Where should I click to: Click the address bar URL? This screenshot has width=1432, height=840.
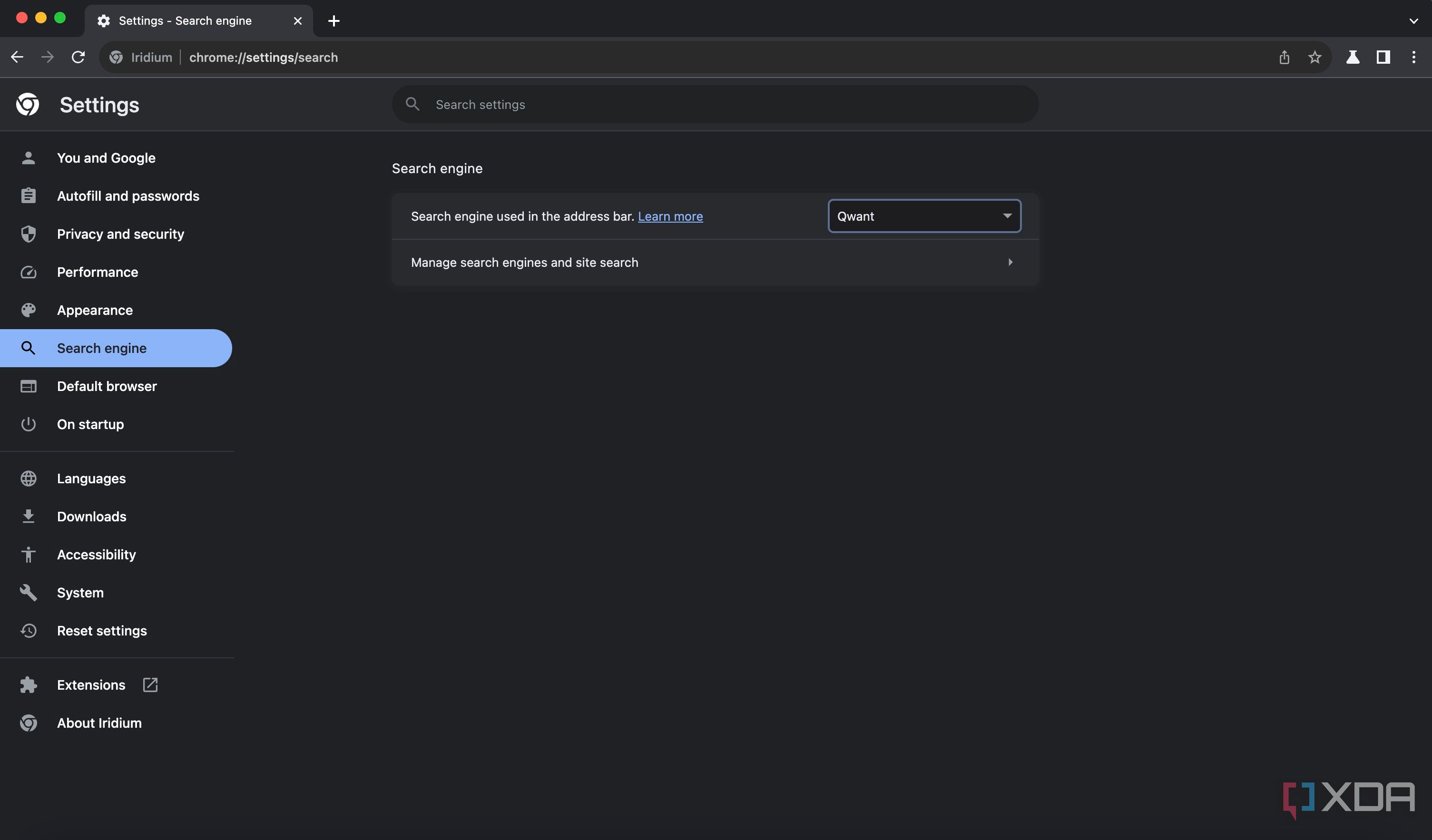pyautogui.click(x=264, y=57)
